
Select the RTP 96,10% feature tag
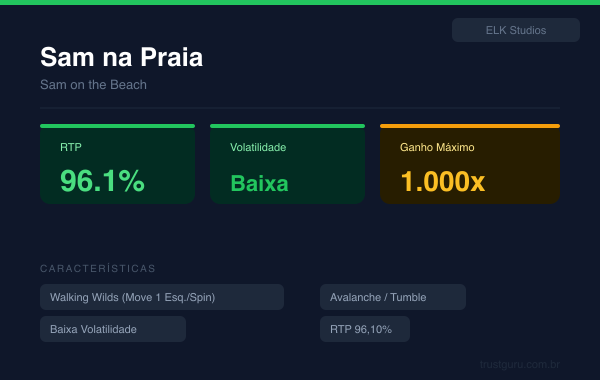click(365, 329)
